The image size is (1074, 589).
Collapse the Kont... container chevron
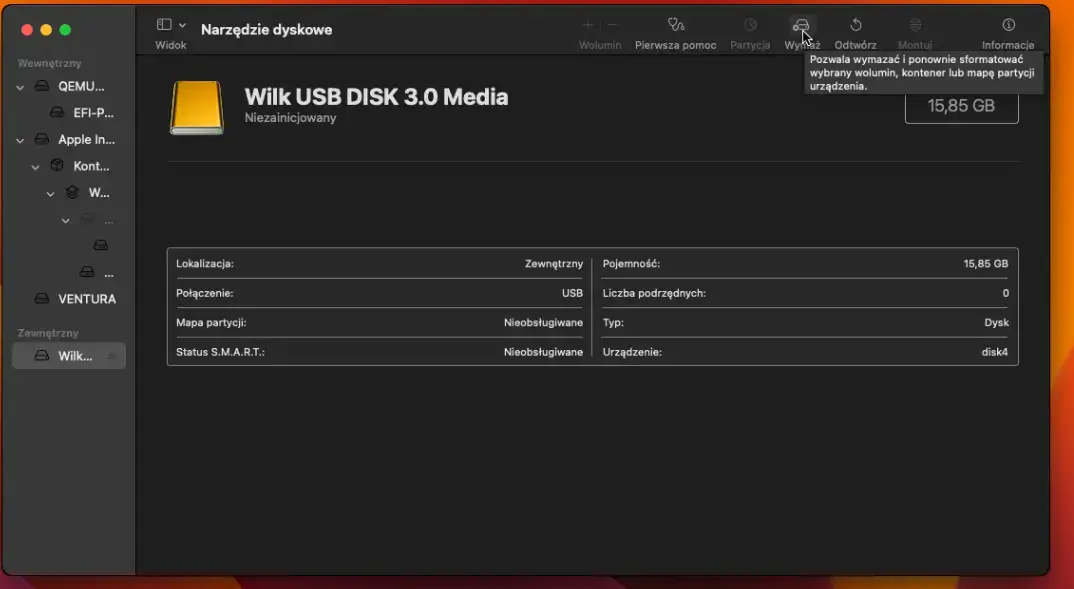tap(36, 167)
